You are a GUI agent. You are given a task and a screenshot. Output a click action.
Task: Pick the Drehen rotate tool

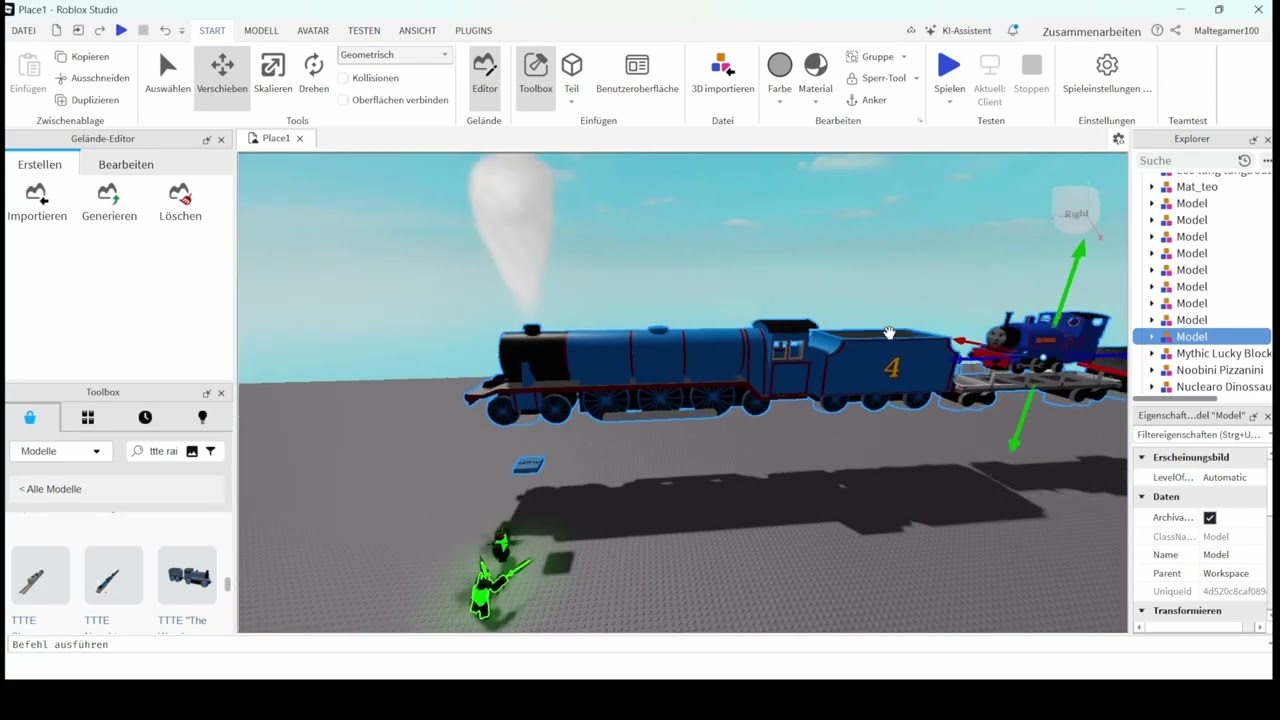coord(314,75)
